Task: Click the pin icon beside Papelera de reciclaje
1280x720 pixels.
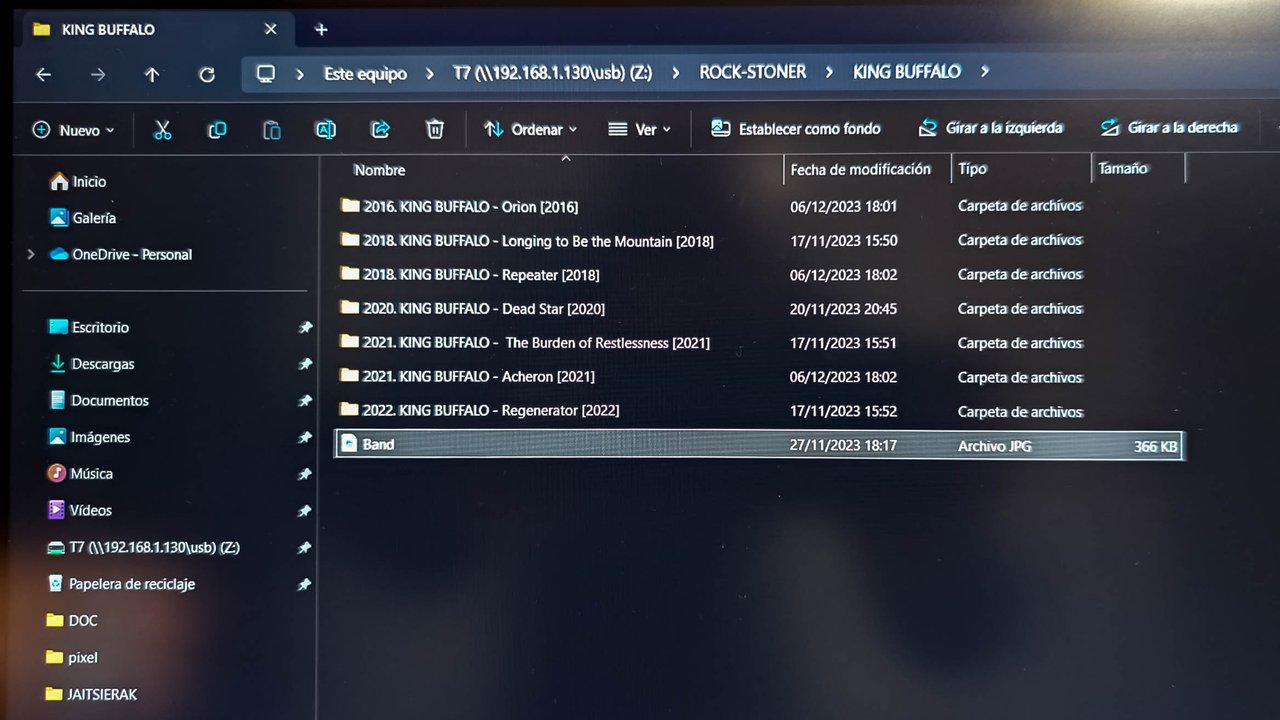Action: point(304,584)
